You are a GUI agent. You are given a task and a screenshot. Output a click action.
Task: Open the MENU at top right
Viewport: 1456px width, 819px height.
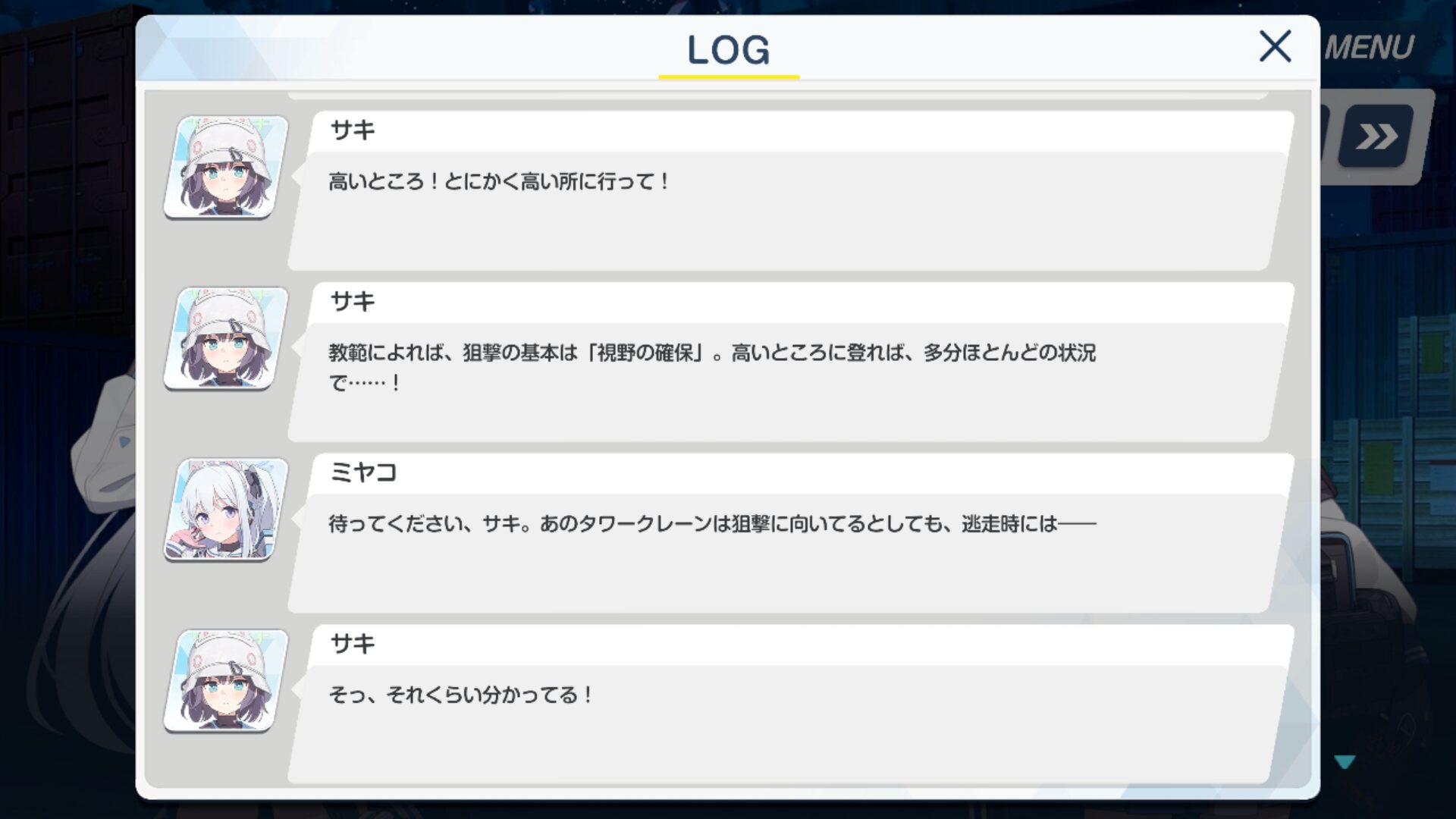coord(1370,48)
